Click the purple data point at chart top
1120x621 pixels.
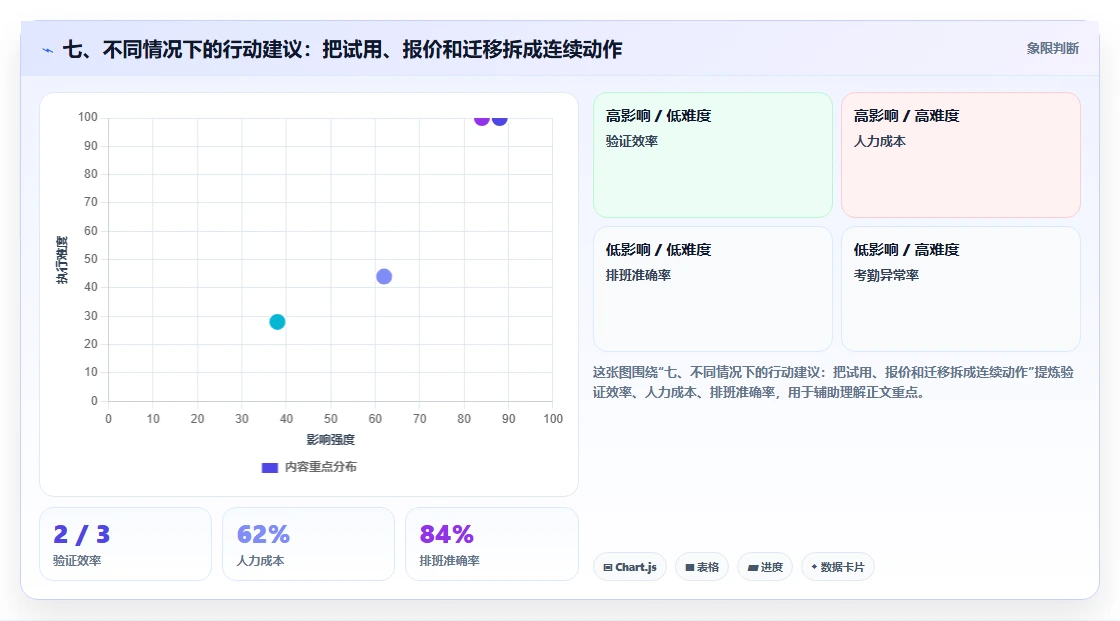tap(481, 119)
